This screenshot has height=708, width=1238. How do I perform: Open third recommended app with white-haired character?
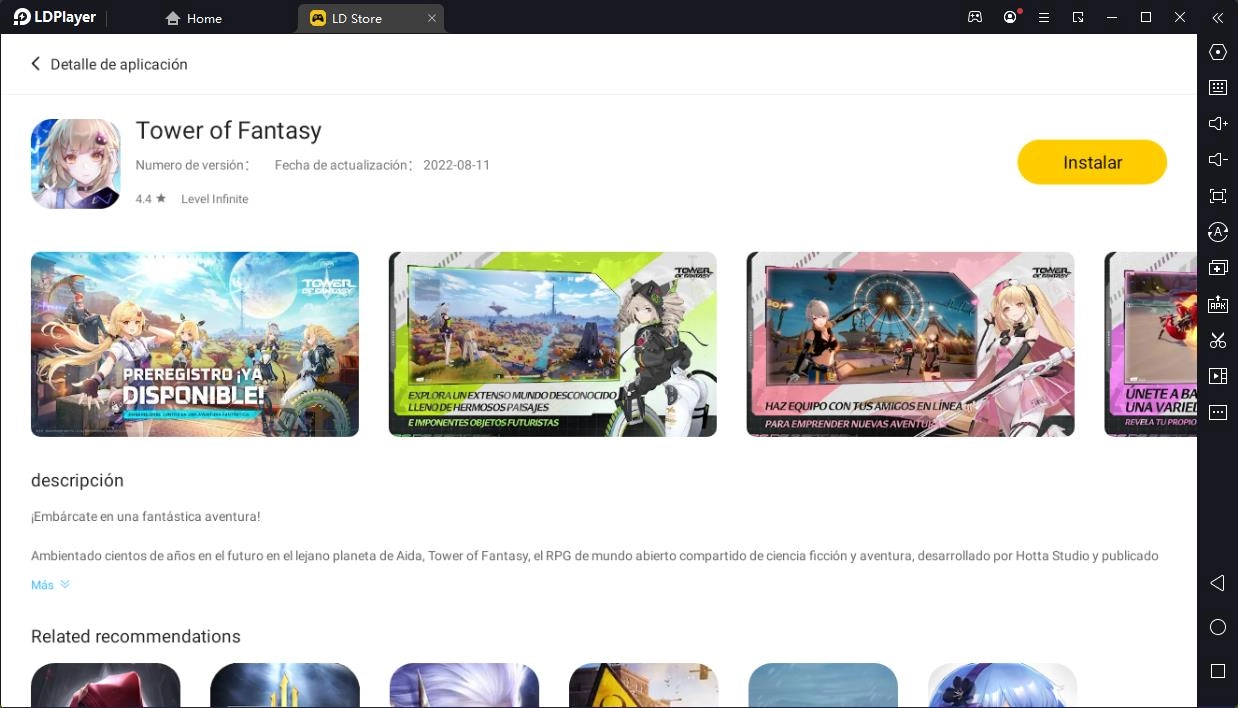pos(464,686)
